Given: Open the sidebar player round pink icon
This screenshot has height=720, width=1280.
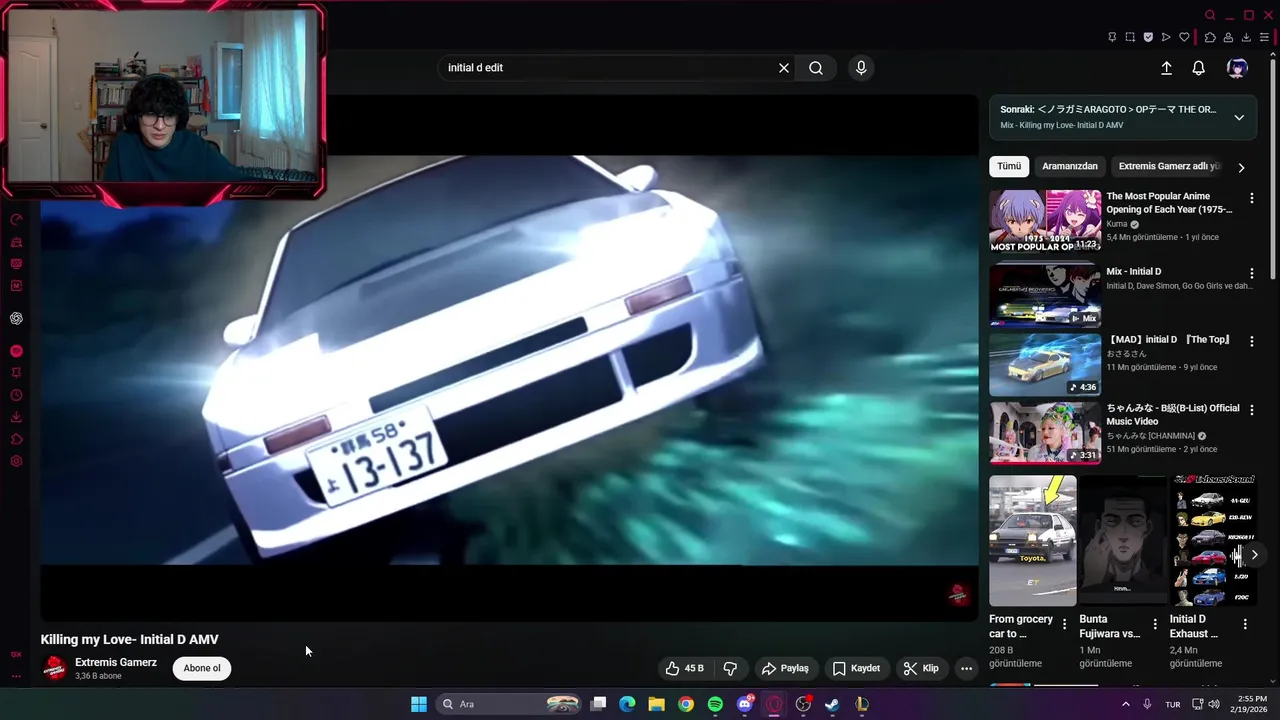Looking at the screenshot, I should tap(16, 351).
